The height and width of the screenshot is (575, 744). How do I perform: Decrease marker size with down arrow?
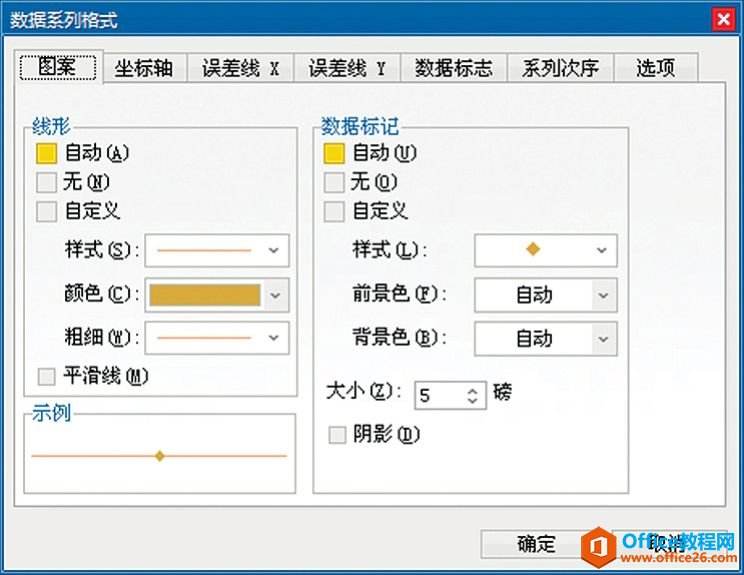(473, 400)
